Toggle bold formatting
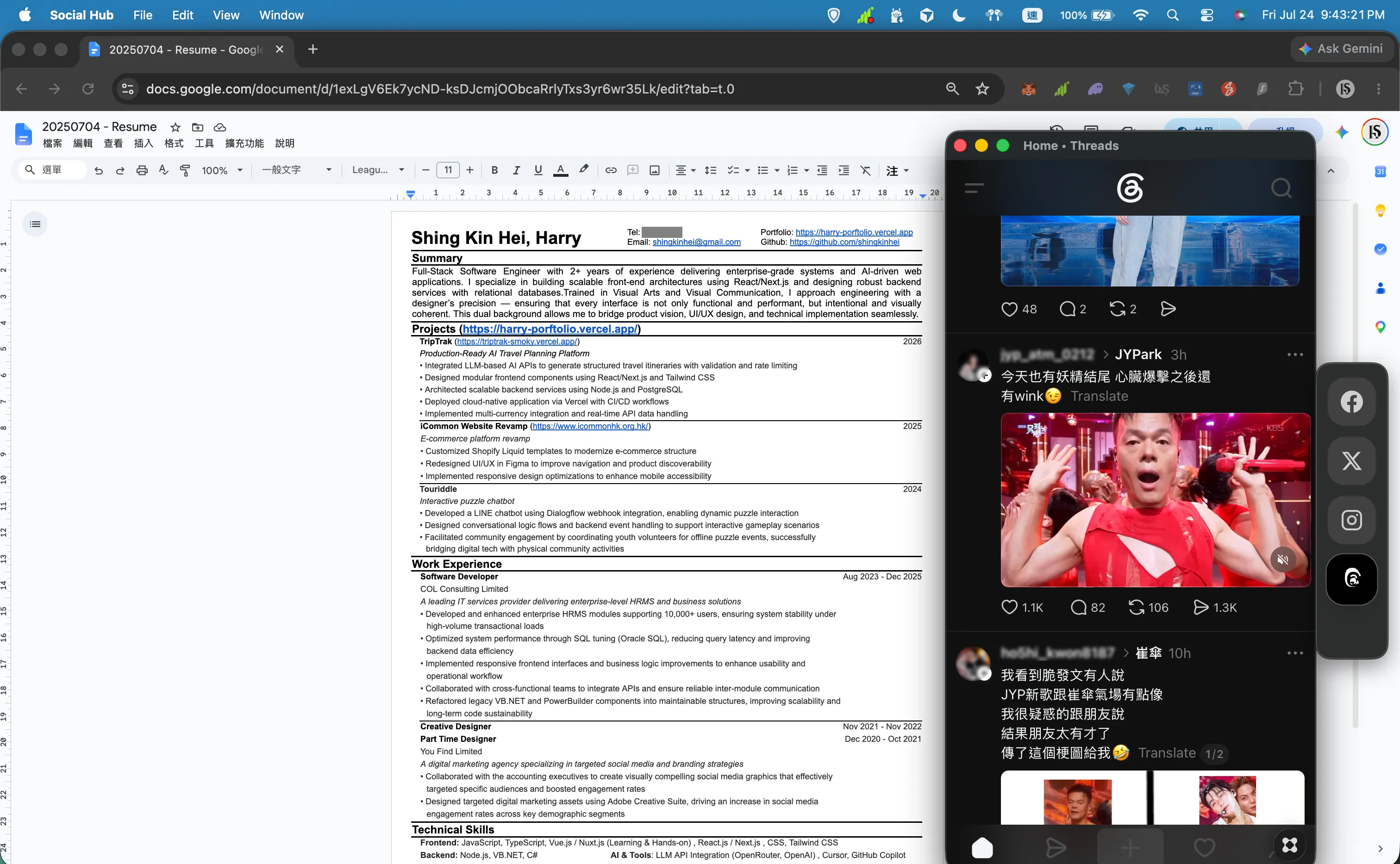 pyautogui.click(x=494, y=170)
